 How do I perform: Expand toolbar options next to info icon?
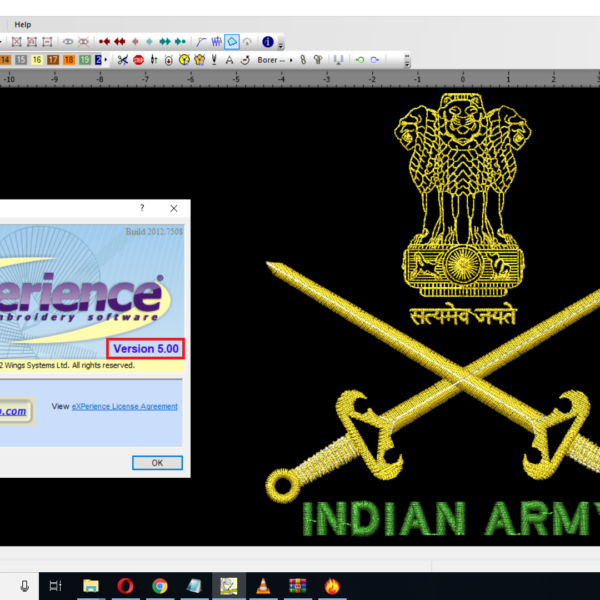[x=281, y=44]
